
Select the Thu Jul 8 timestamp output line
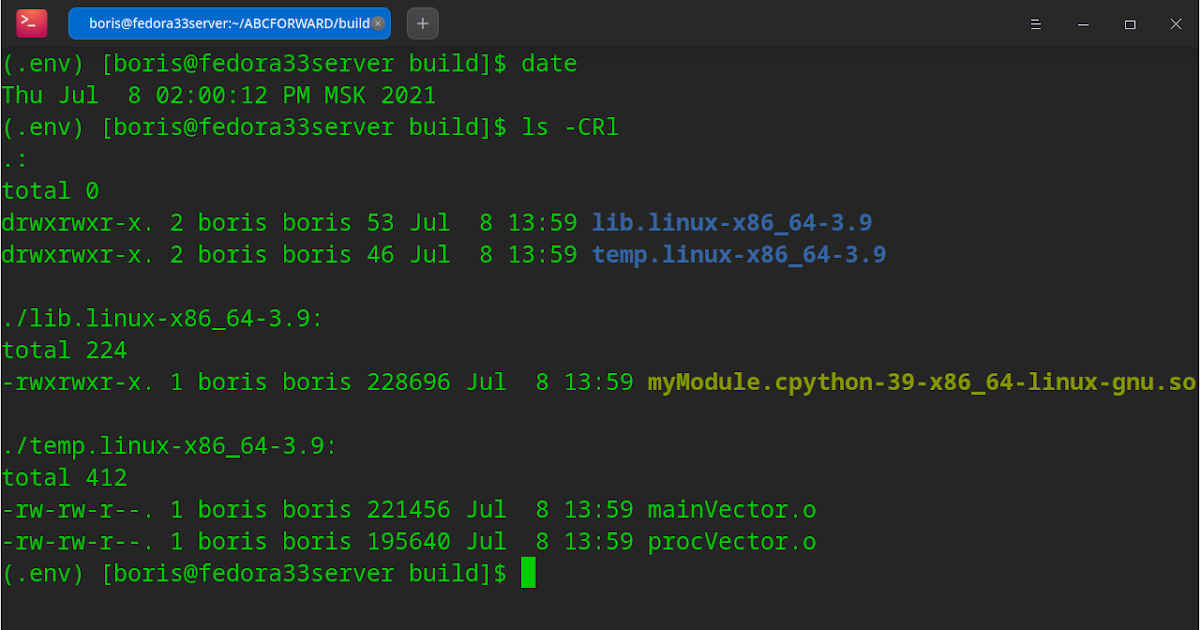[218, 95]
